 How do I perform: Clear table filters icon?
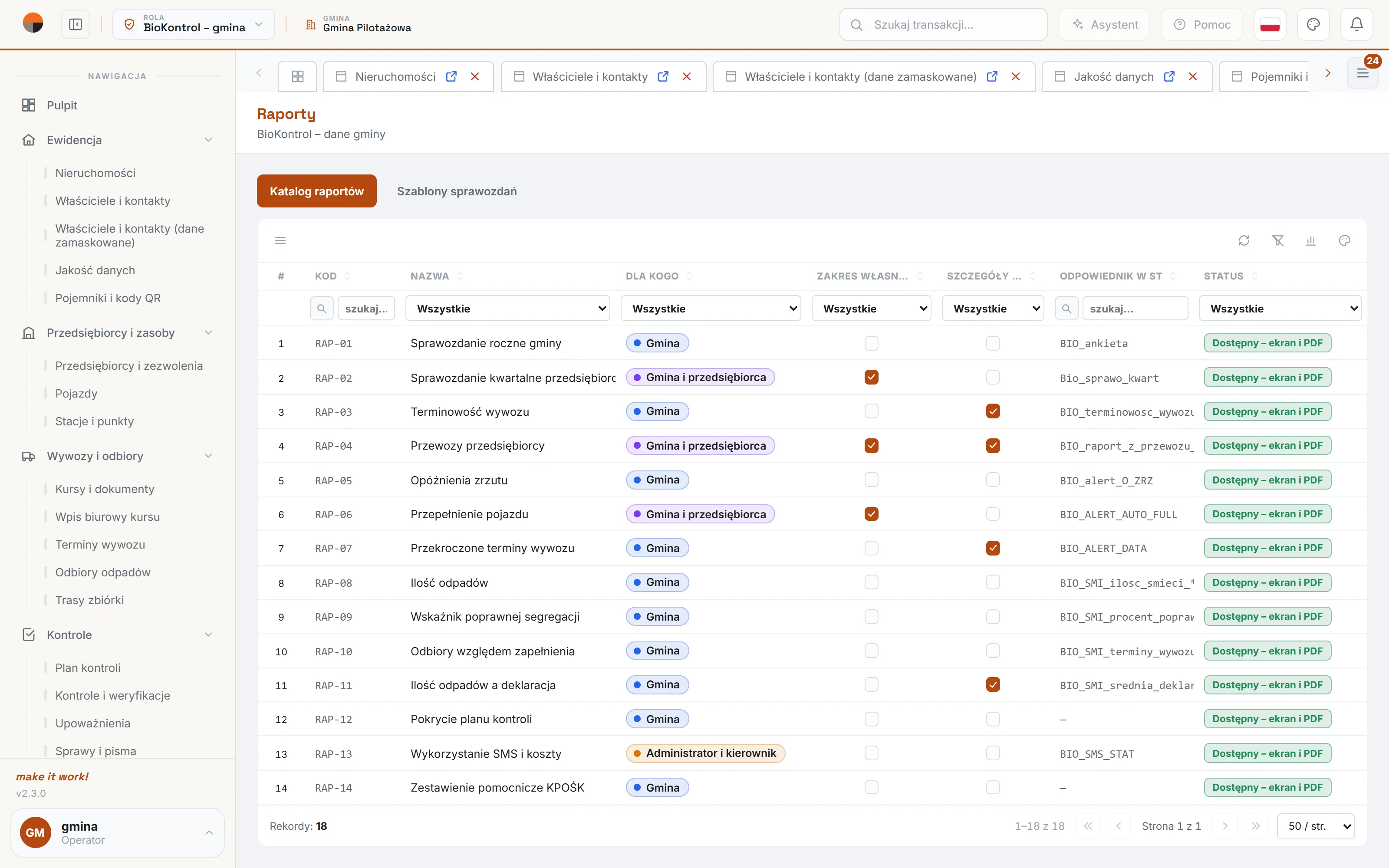[x=1277, y=240]
